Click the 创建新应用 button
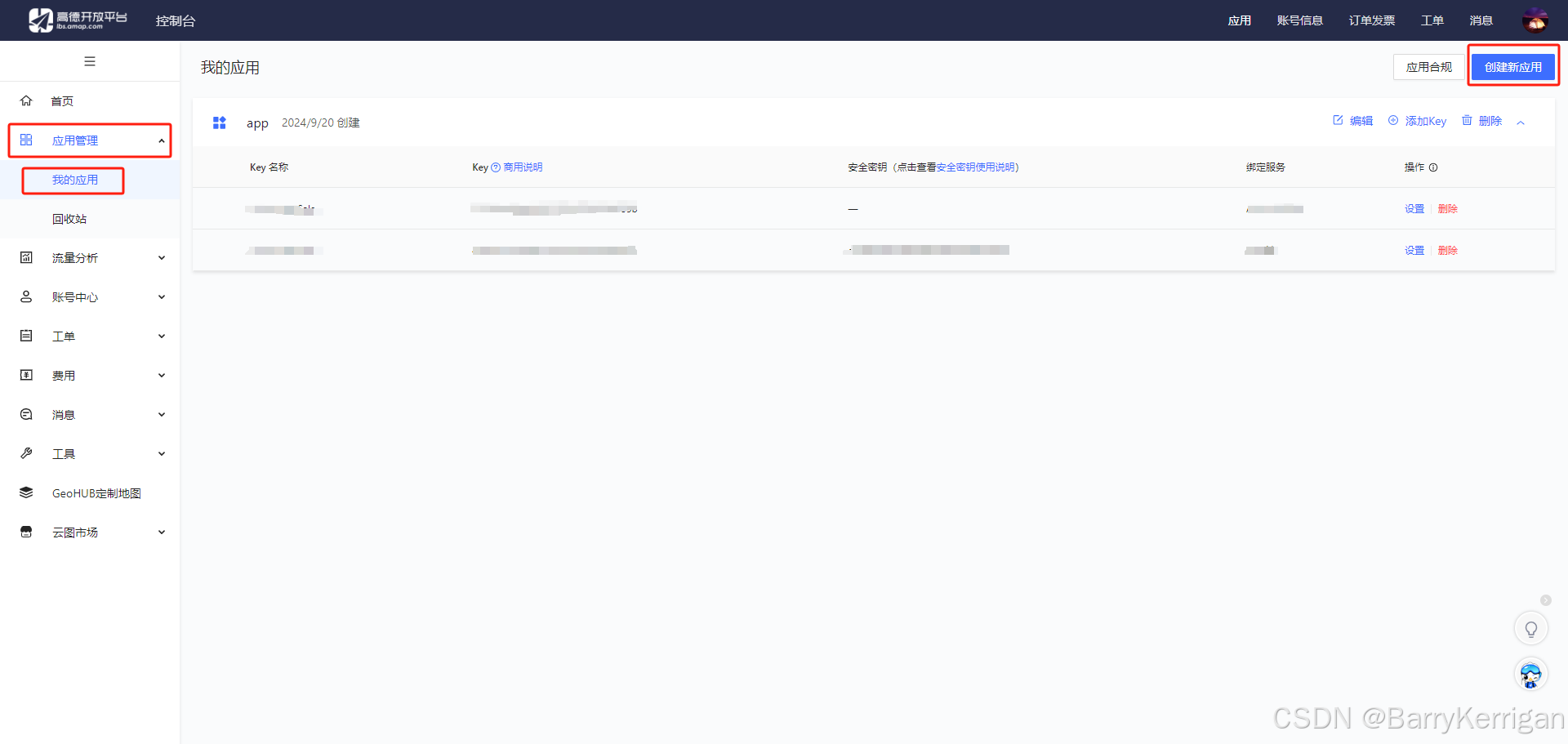Viewport: 1568px width, 744px height. (1513, 66)
